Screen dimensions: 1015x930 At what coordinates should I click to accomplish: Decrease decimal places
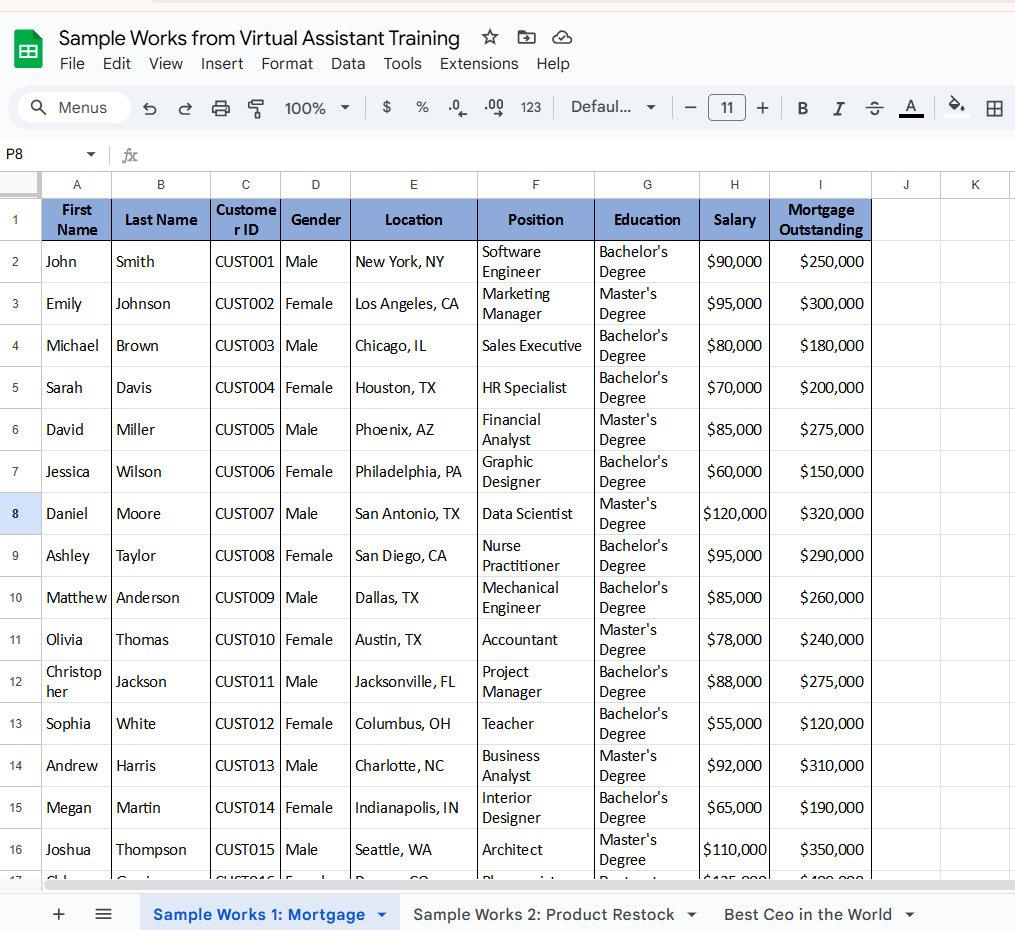point(458,108)
